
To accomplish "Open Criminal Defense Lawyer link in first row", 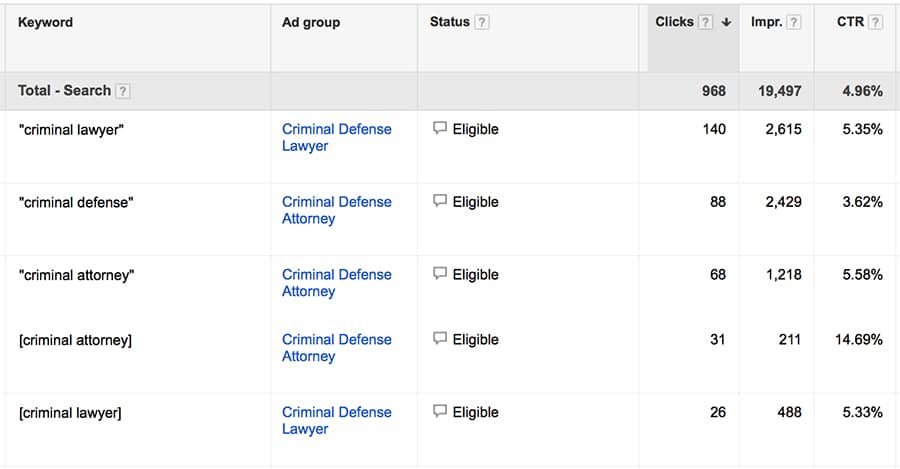I will (x=336, y=137).
